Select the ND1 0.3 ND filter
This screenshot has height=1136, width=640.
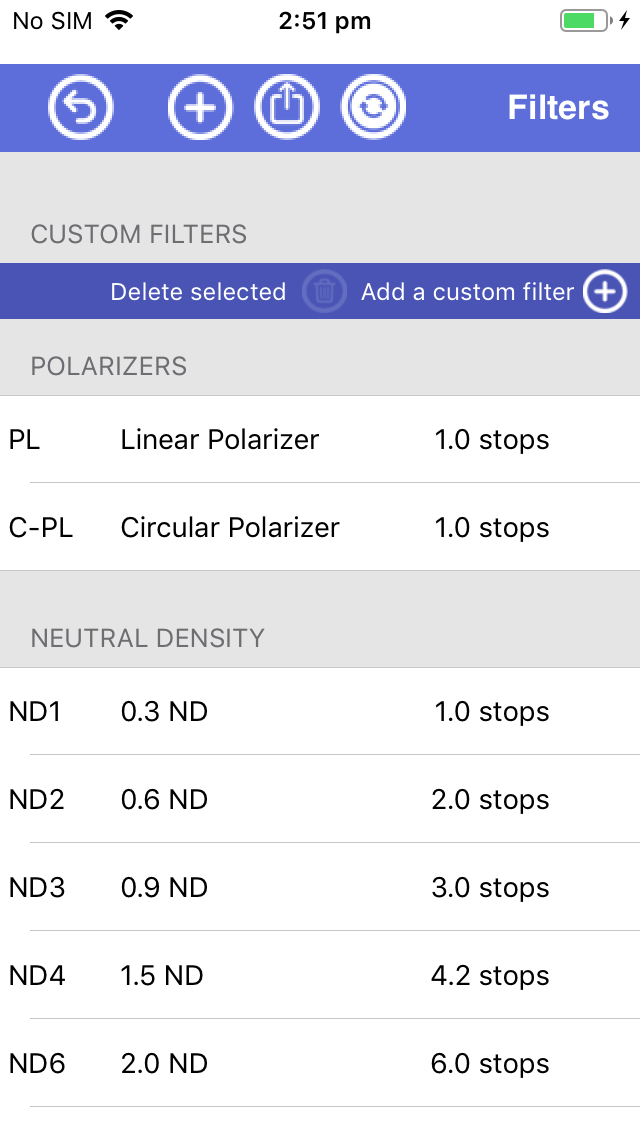[320, 712]
